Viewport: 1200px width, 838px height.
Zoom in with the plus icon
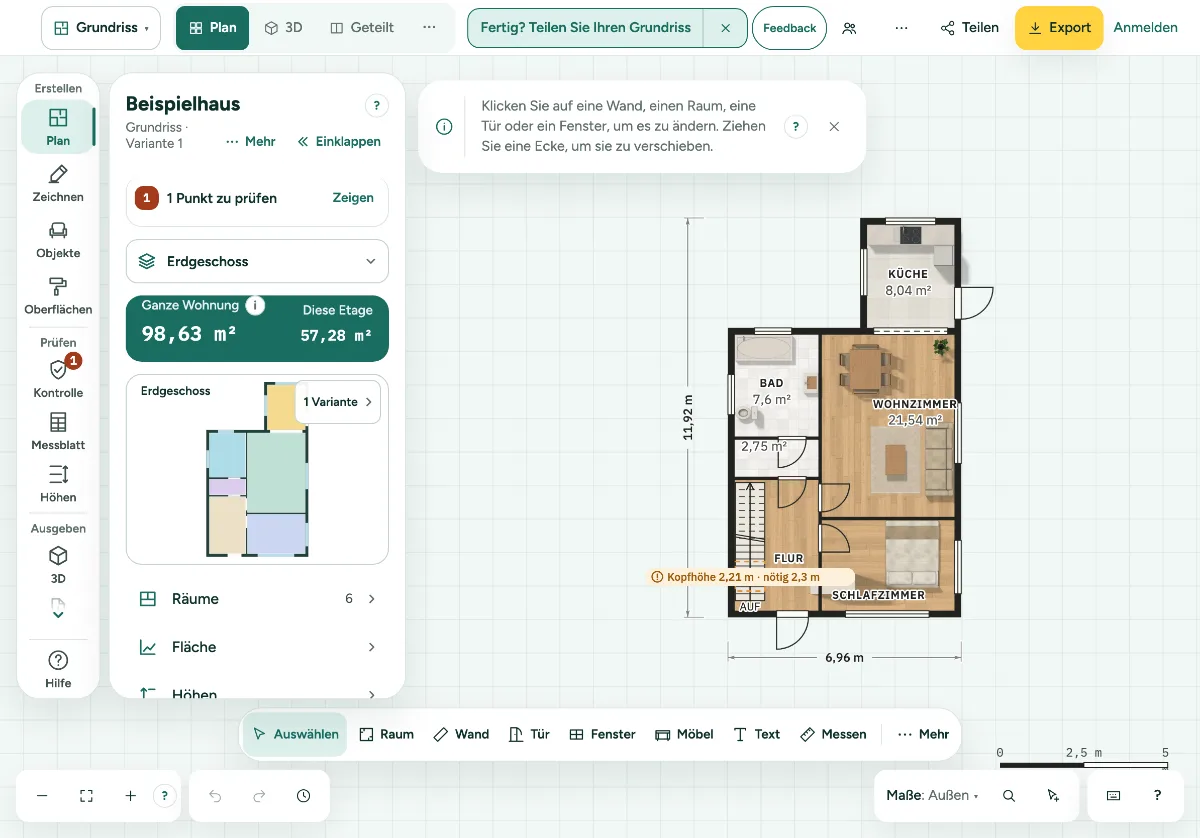pyautogui.click(x=130, y=796)
